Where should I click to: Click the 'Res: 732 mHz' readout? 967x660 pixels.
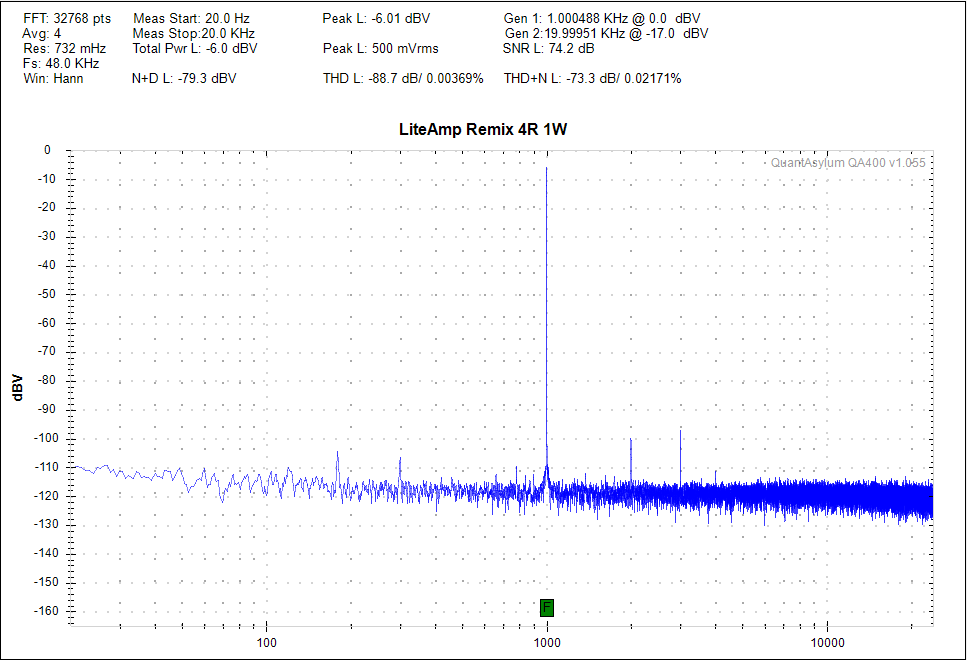tap(65, 48)
